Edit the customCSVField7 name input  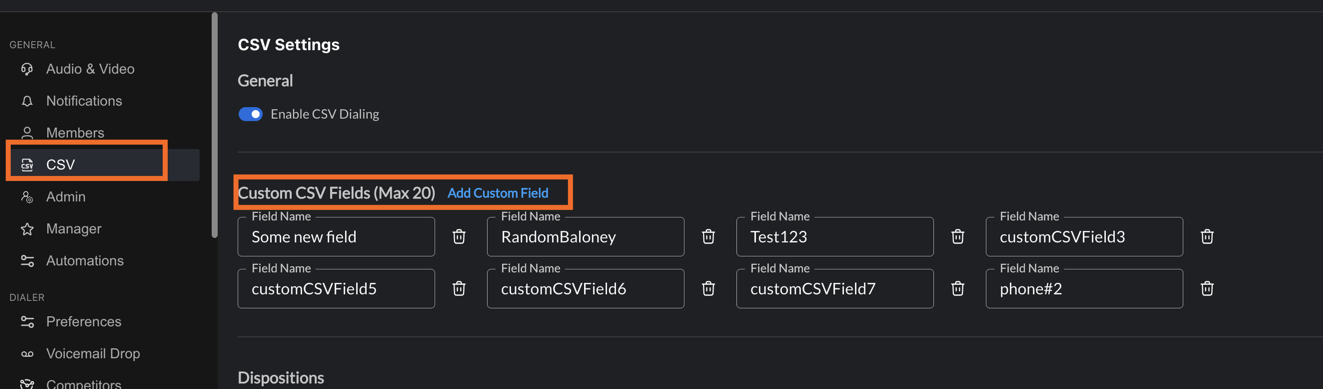(x=835, y=289)
